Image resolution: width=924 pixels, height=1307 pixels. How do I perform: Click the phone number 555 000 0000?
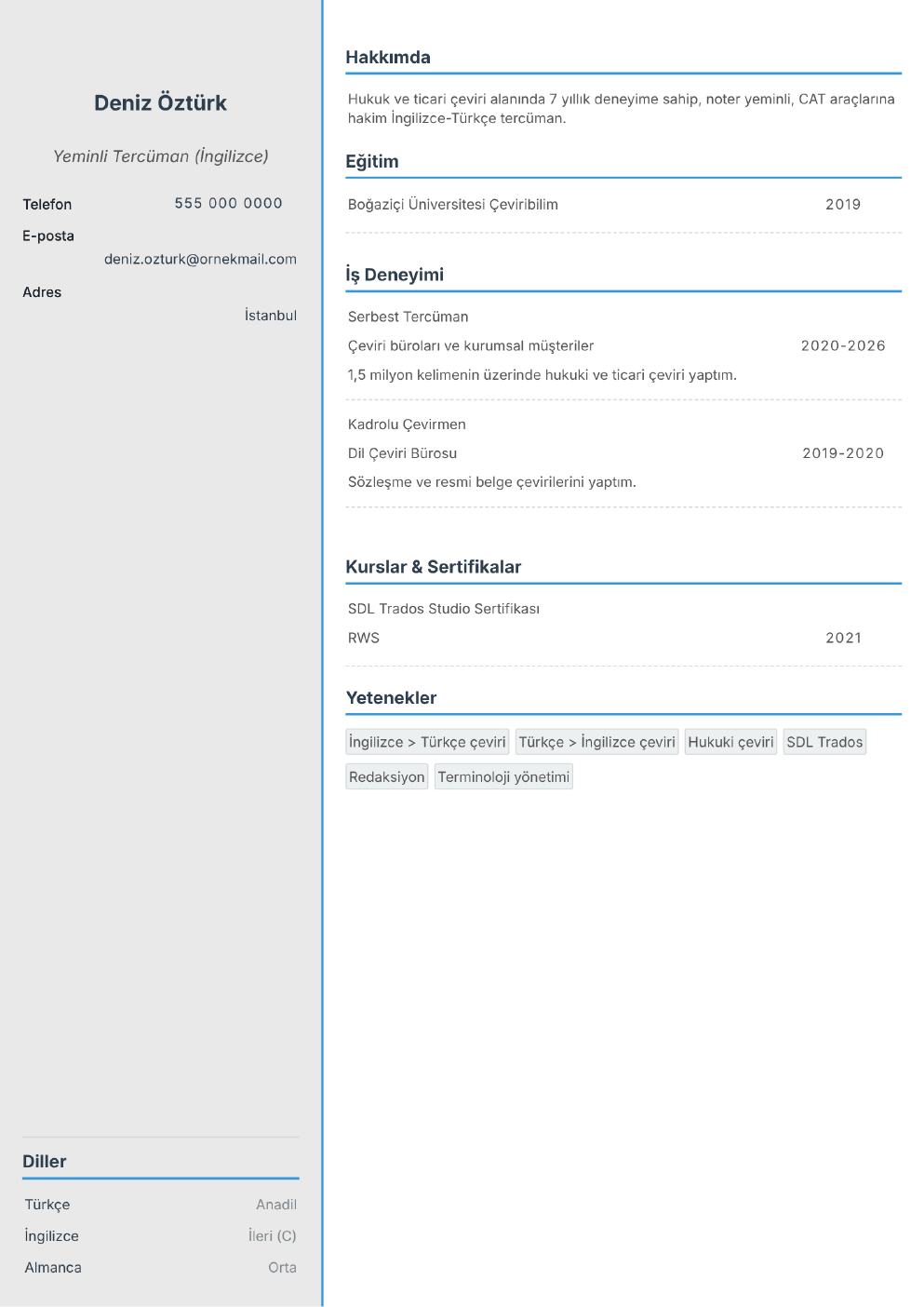coord(228,203)
